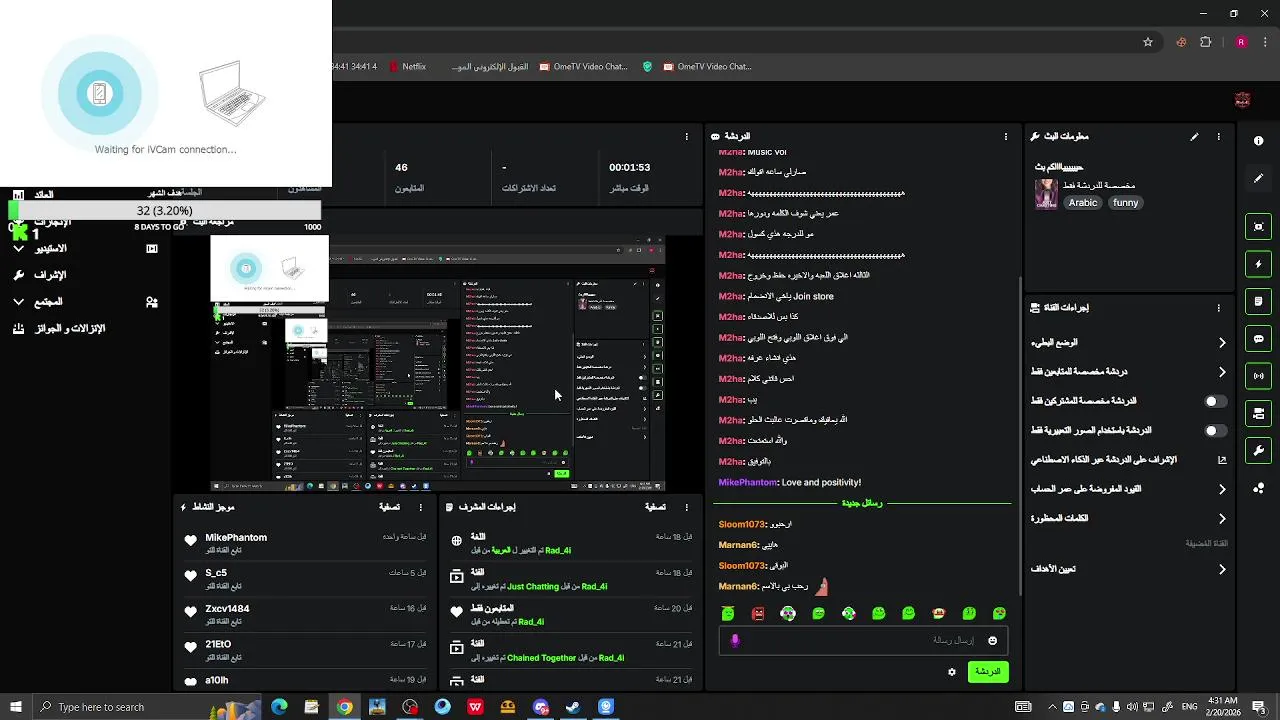
Task: Open stream info panel three-dot menu
Action: click(1218, 137)
